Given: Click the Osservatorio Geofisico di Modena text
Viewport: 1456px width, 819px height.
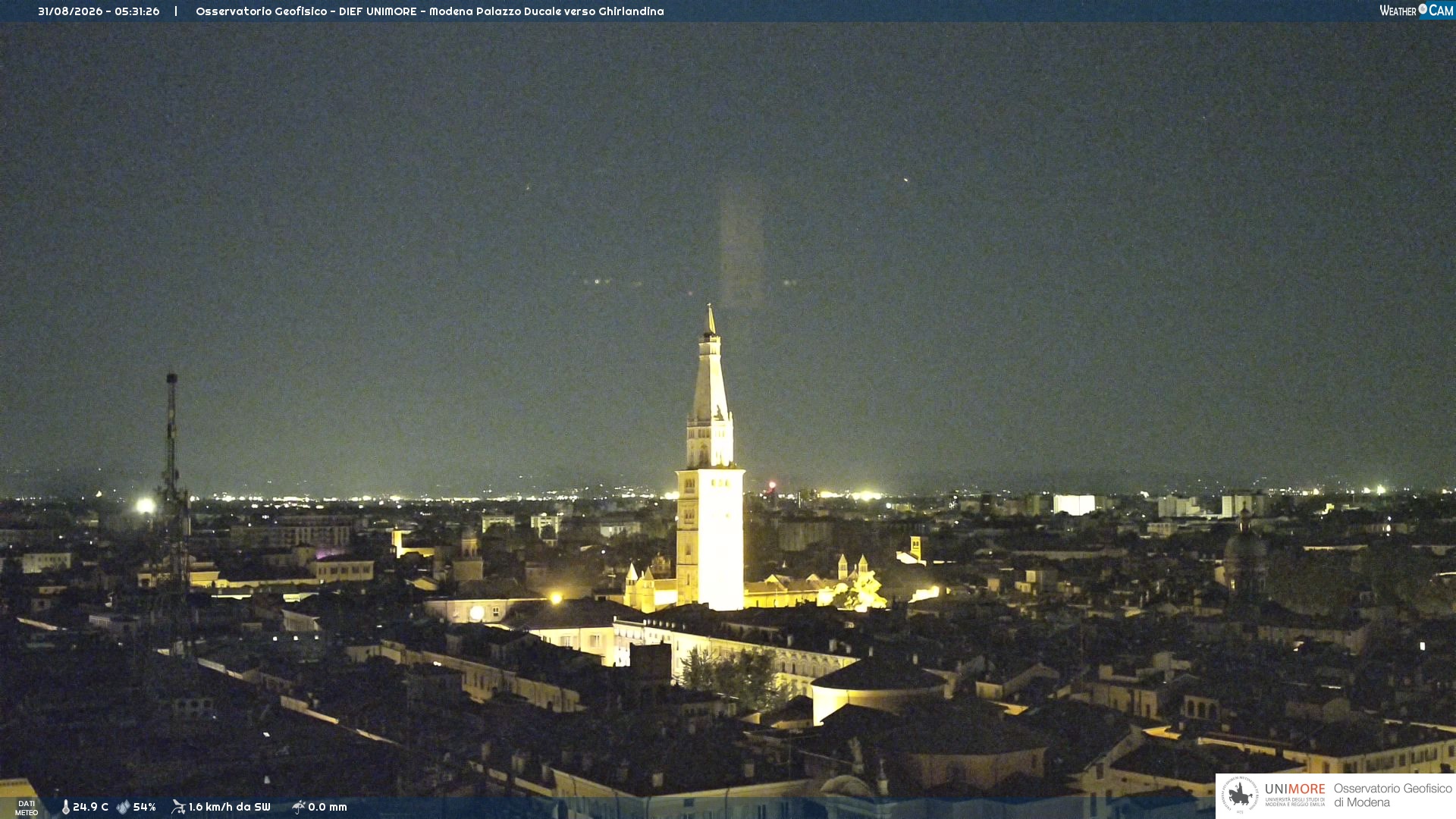Looking at the screenshot, I should pos(1392,795).
